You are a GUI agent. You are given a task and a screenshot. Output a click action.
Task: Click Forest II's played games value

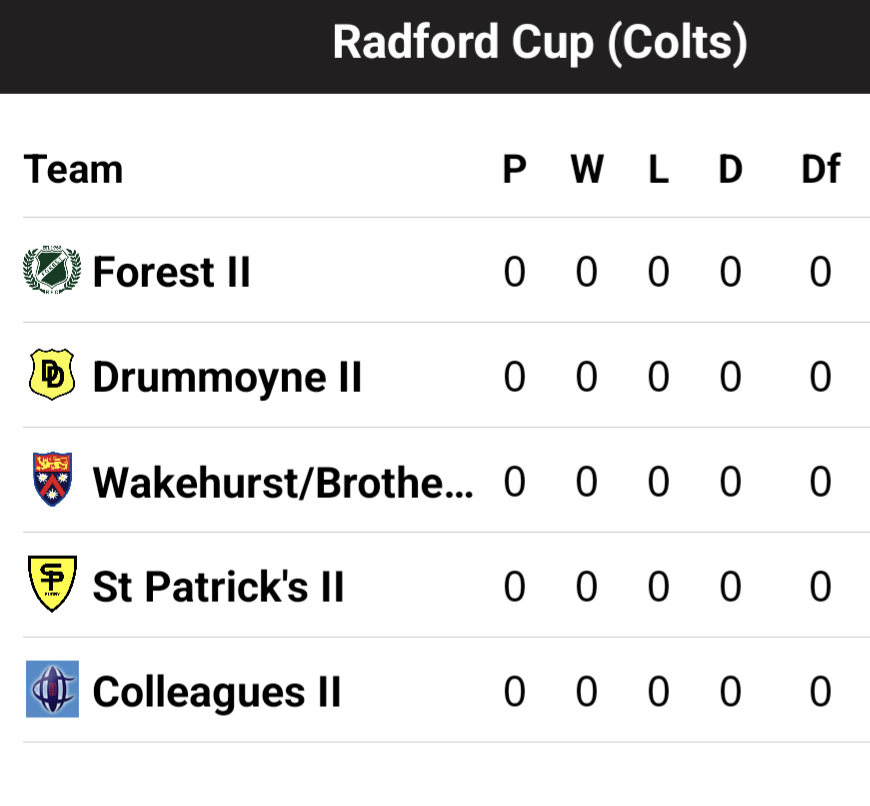tap(514, 272)
